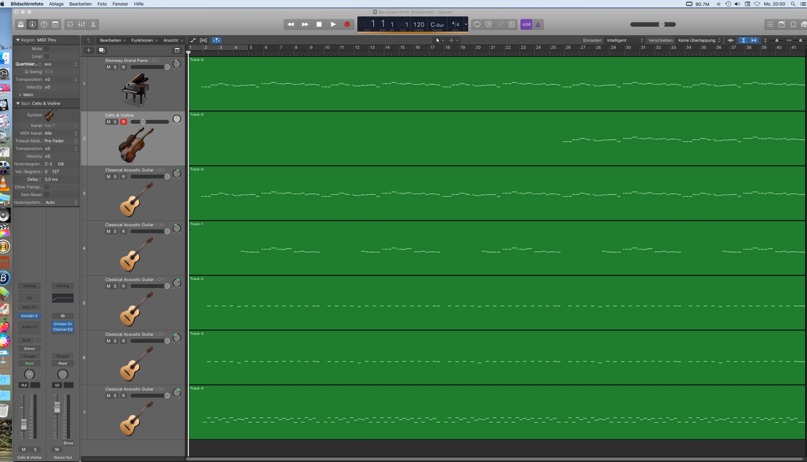Select the Cello & Violine instrument icon
807x462 pixels.
135,145
